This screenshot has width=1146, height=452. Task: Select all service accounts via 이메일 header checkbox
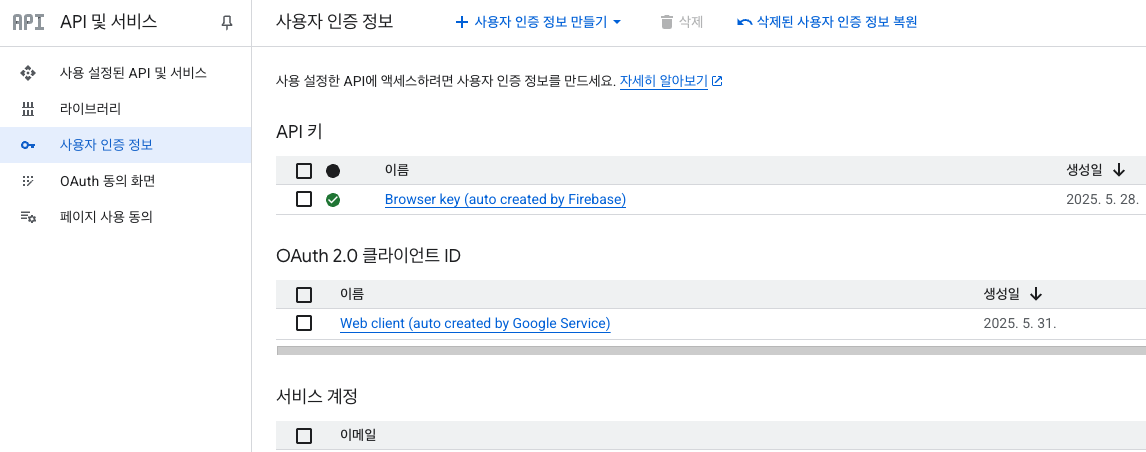pos(304,436)
